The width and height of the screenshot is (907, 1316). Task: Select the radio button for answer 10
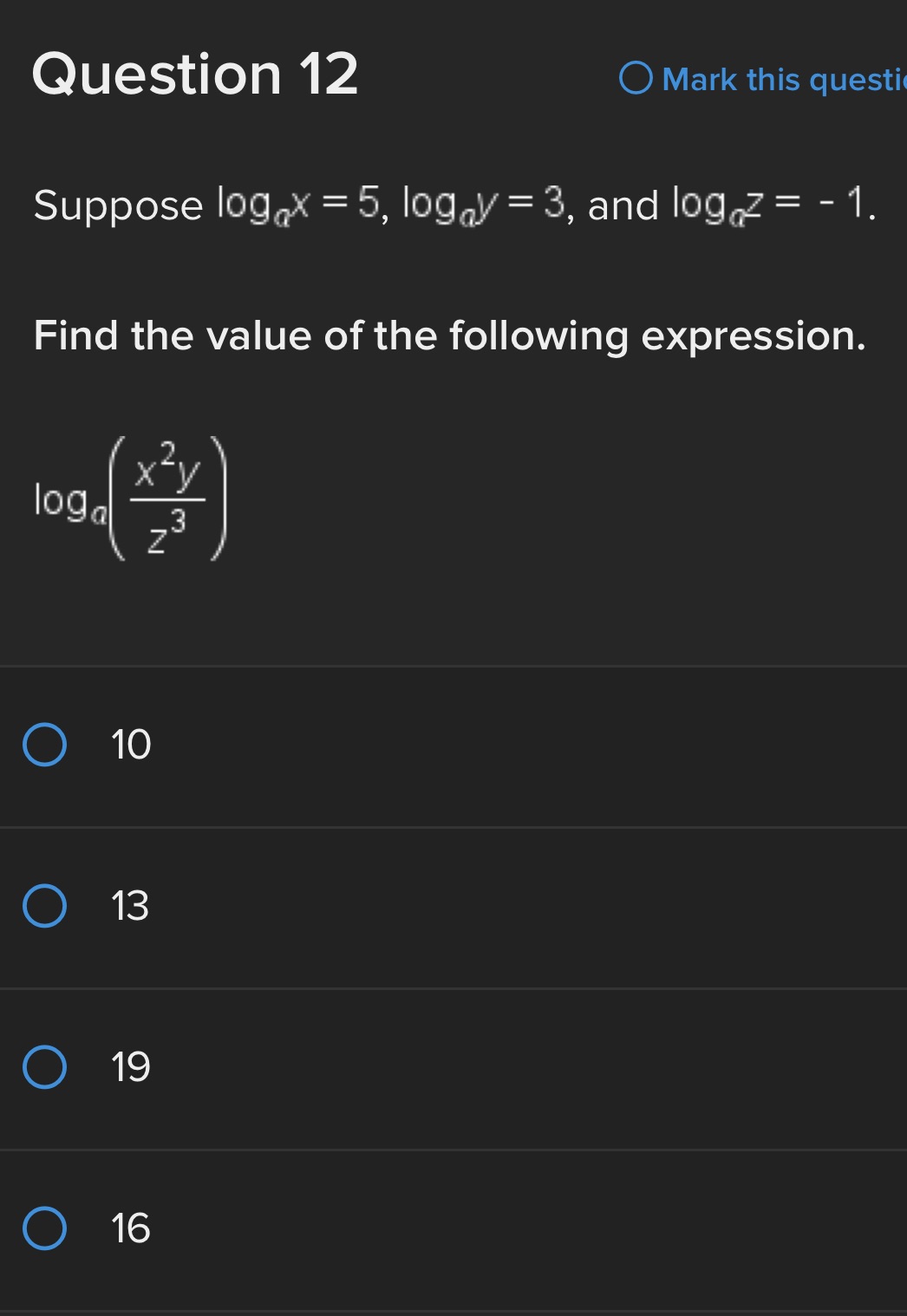(44, 745)
